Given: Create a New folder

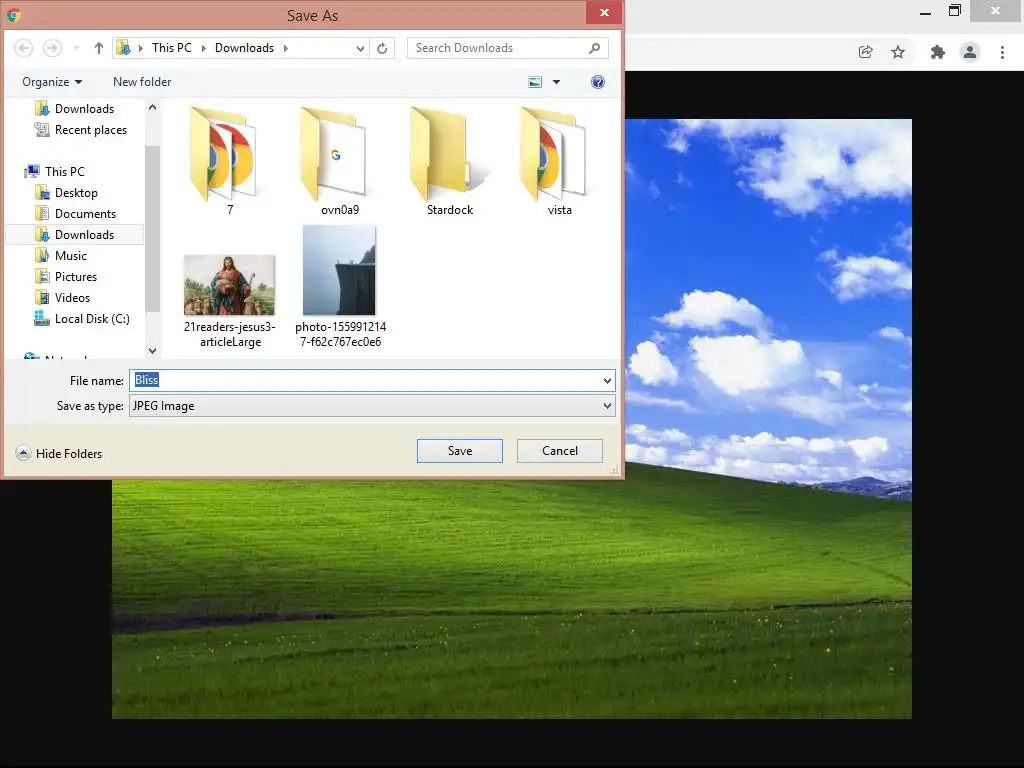Looking at the screenshot, I should (142, 82).
